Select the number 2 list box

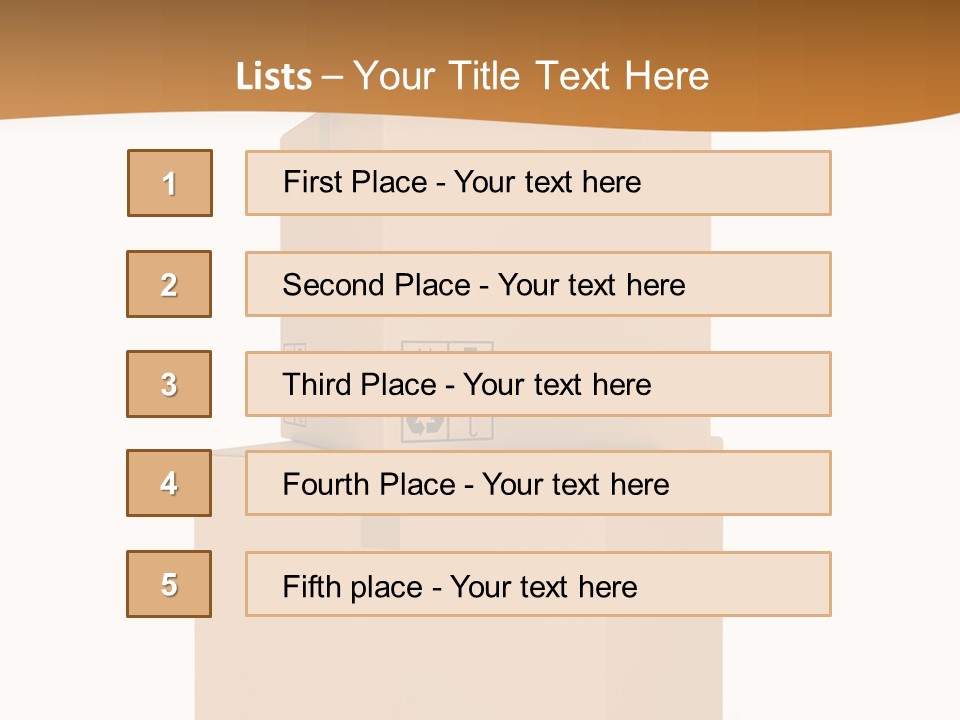[169, 284]
